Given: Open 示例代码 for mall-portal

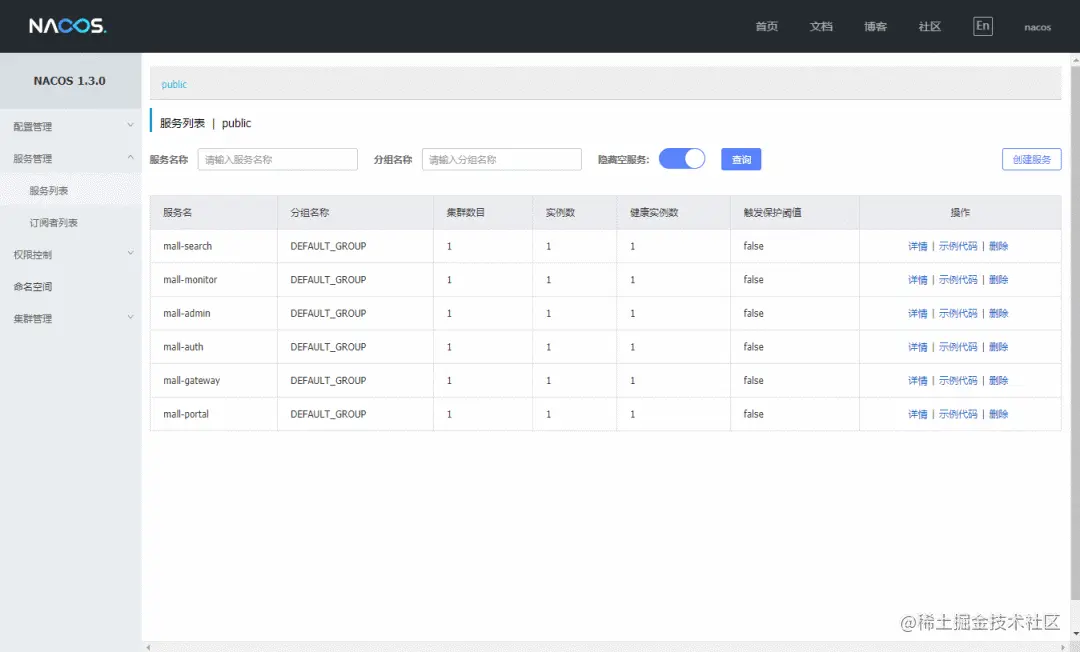Looking at the screenshot, I should 958,414.
